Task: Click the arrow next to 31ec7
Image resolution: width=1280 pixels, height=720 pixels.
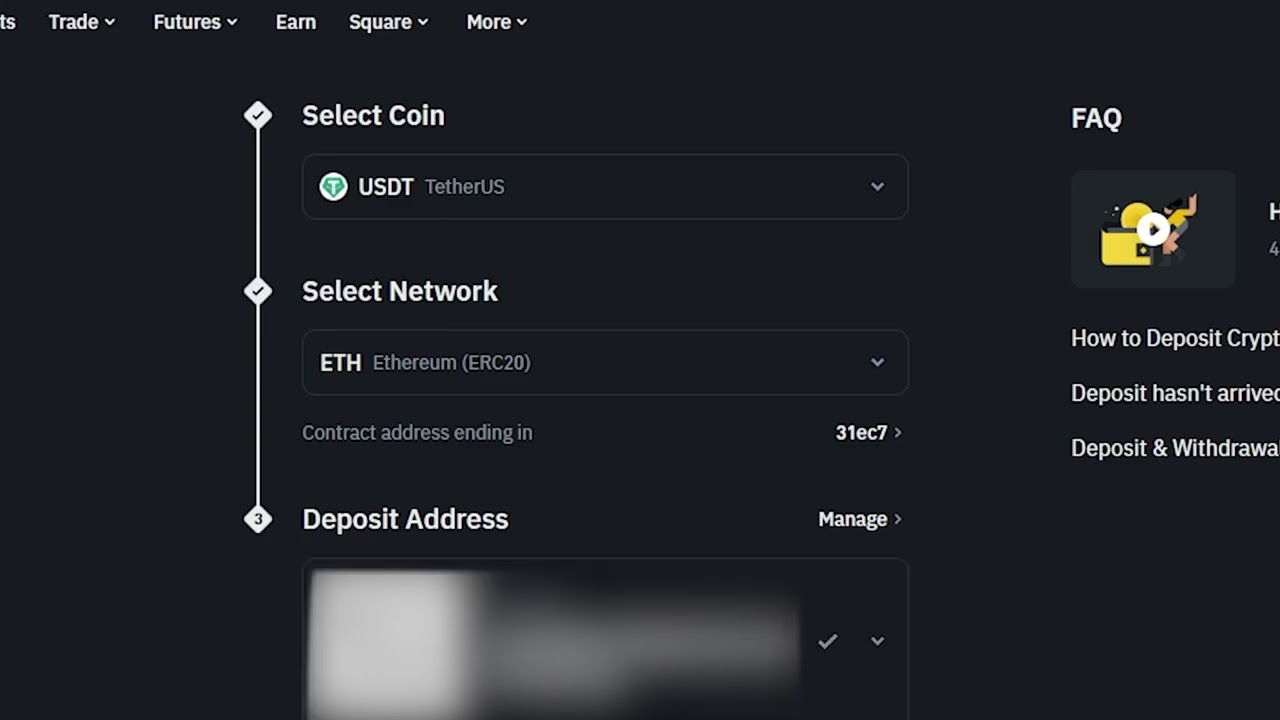Action: tap(898, 433)
